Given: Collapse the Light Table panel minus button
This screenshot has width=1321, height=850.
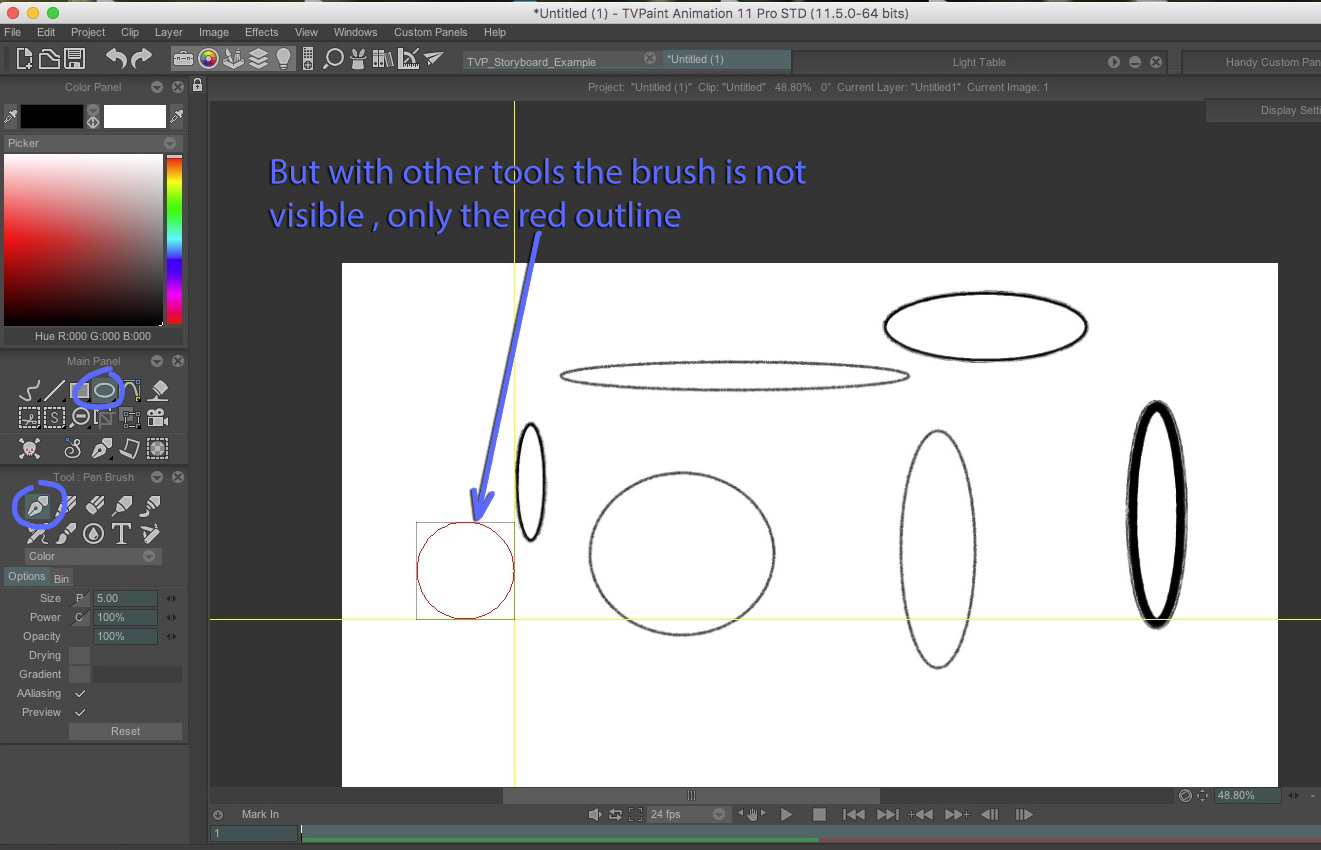Looking at the screenshot, I should [1135, 62].
